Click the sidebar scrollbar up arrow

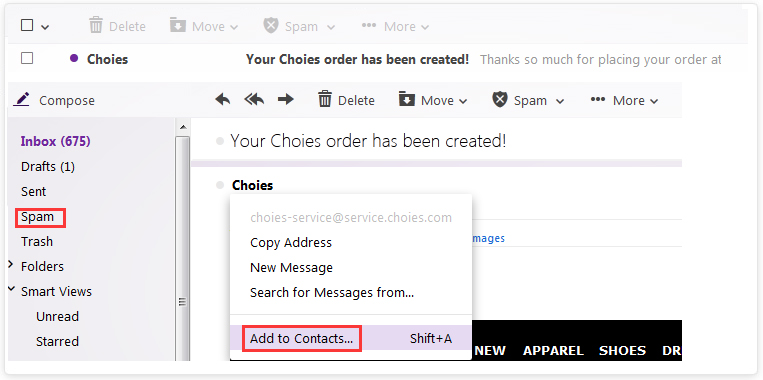pyautogui.click(x=183, y=127)
